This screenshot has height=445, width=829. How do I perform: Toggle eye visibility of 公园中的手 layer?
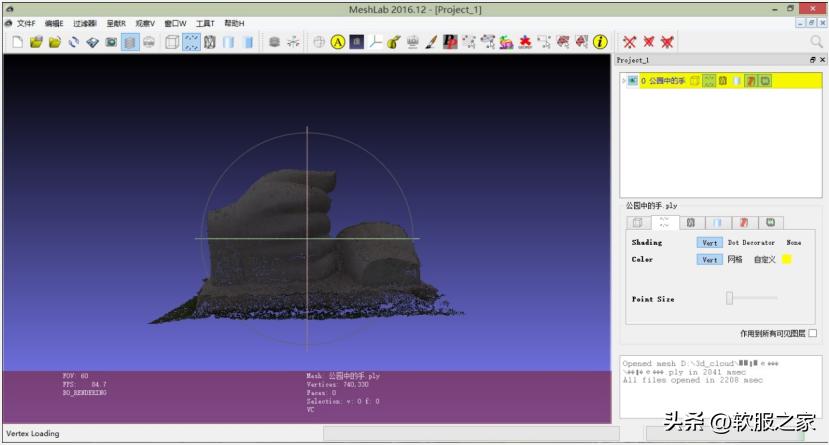point(632,80)
